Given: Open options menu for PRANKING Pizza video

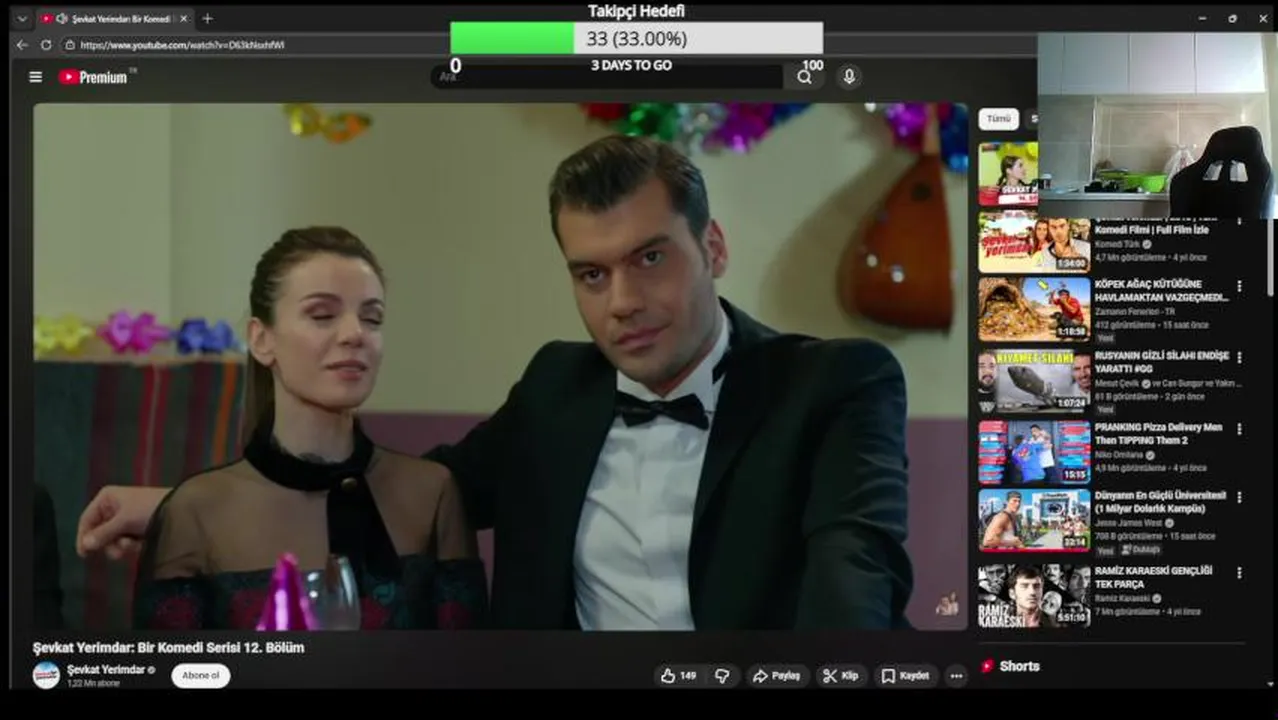Looking at the screenshot, I should tap(1239, 429).
